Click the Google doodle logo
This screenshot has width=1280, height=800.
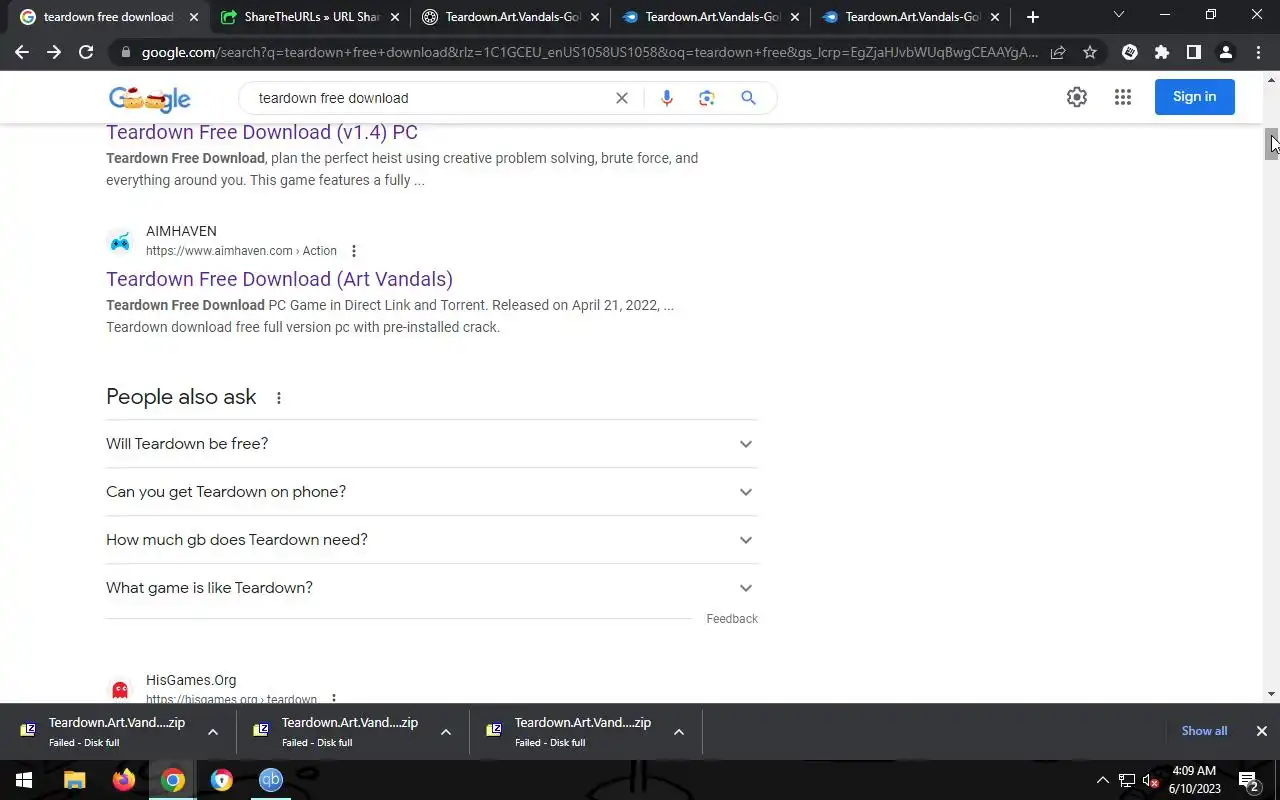150,98
